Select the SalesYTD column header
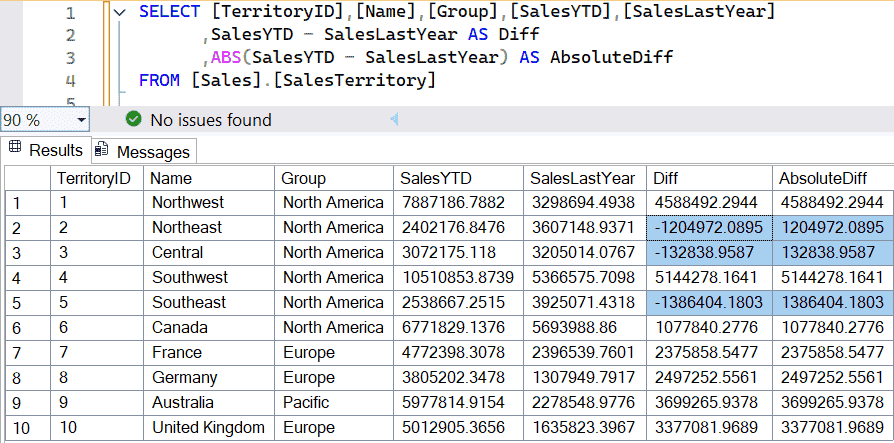The width and height of the screenshot is (894, 443). (458, 178)
